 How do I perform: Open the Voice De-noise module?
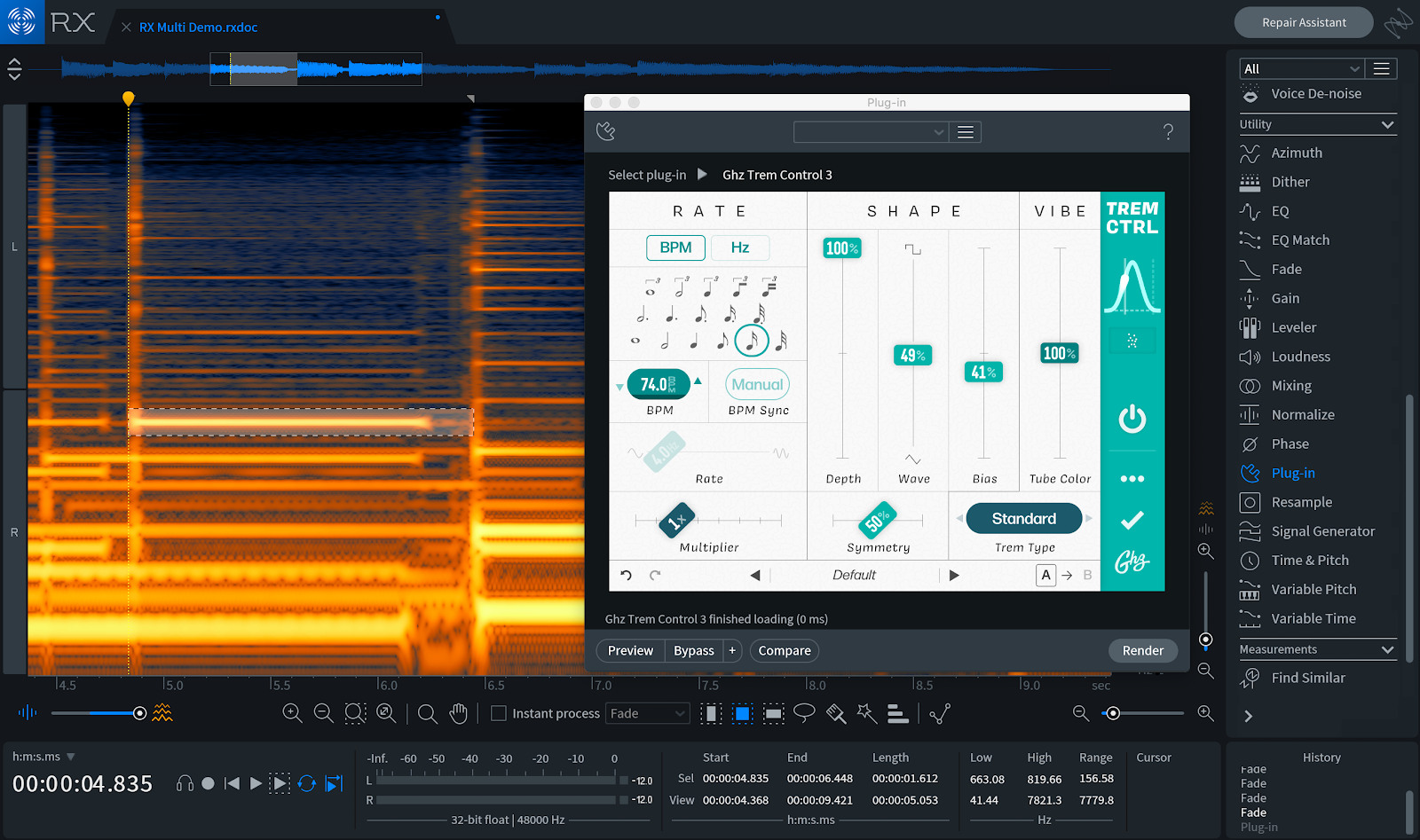[x=1318, y=94]
